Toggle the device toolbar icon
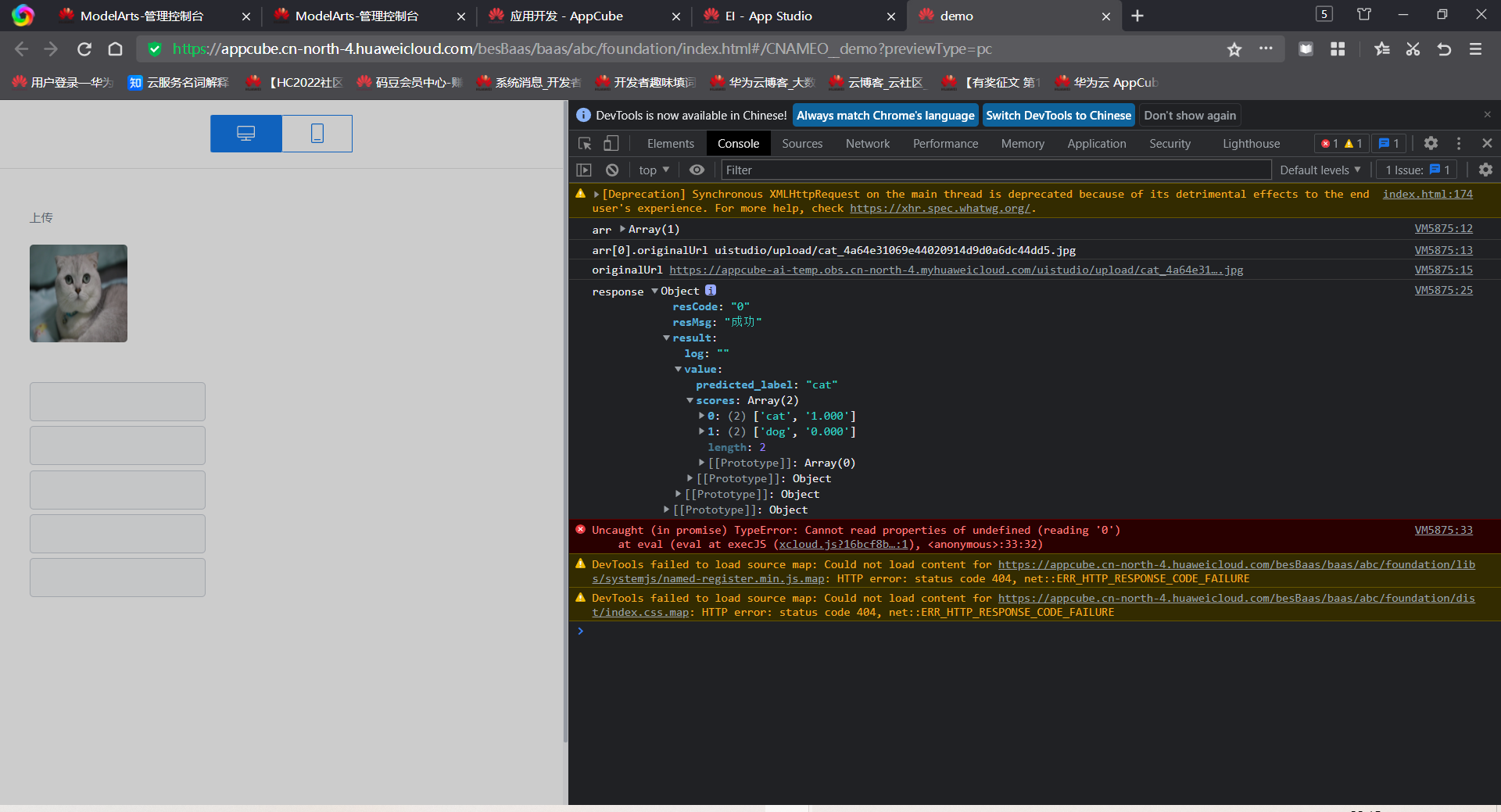This screenshot has height=812, width=1501. 611,144
